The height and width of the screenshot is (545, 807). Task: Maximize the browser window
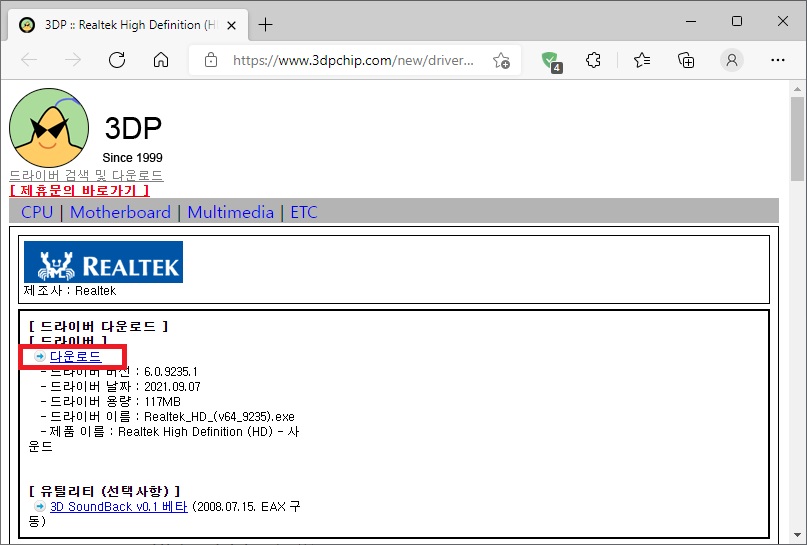pos(737,21)
